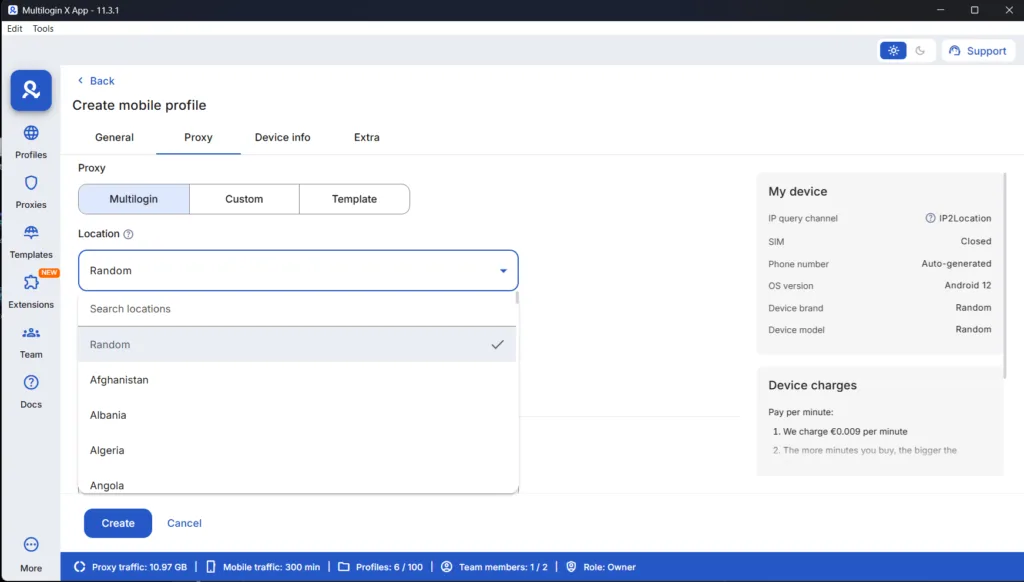
Task: Open Docs question mark icon
Action: pyautogui.click(x=31, y=382)
